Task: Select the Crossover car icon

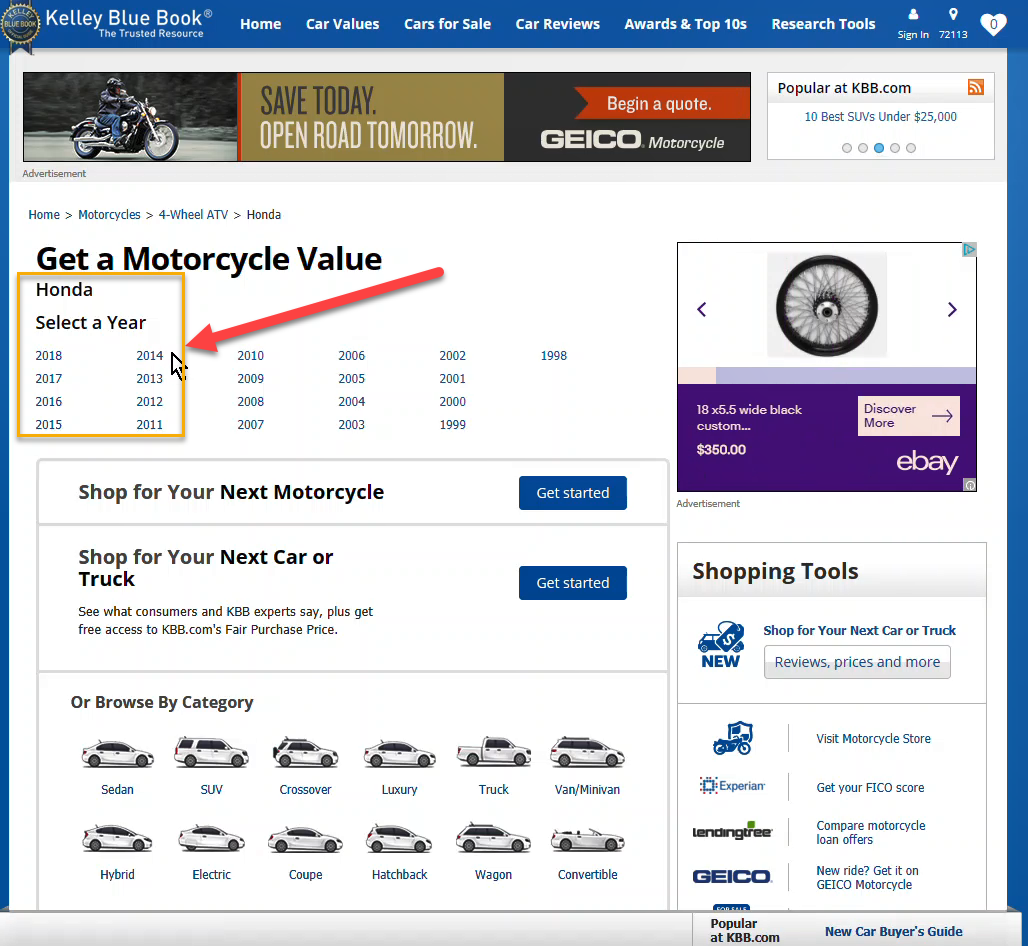Action: (306, 753)
